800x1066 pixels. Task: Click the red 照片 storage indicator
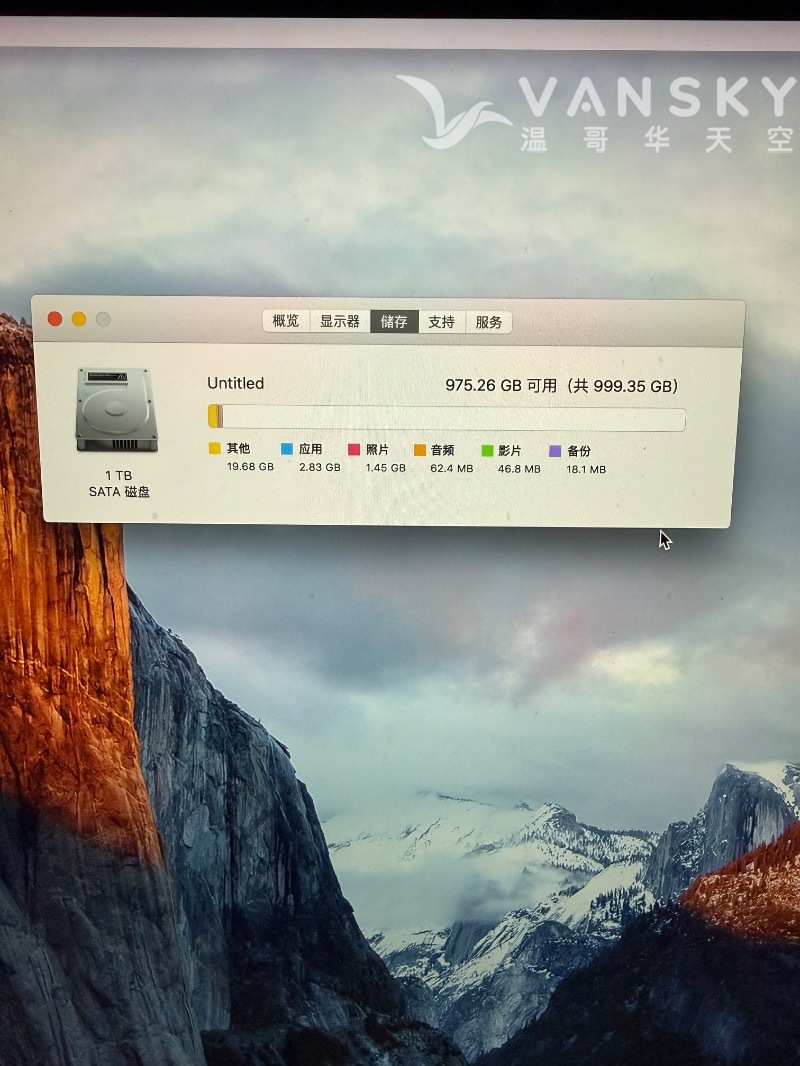coord(354,449)
